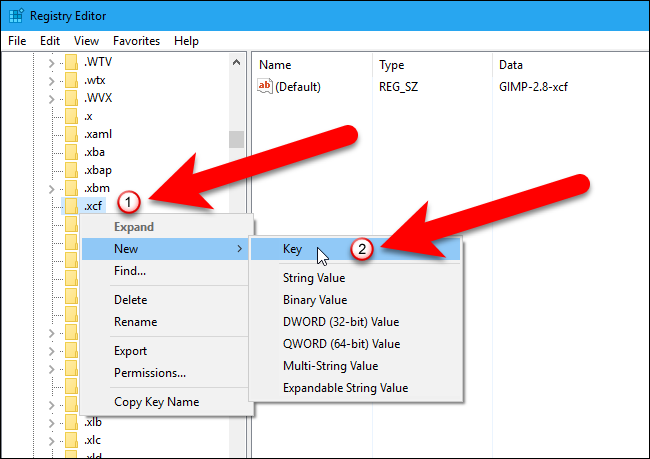
Task: Open the File menu
Action: pos(17,41)
